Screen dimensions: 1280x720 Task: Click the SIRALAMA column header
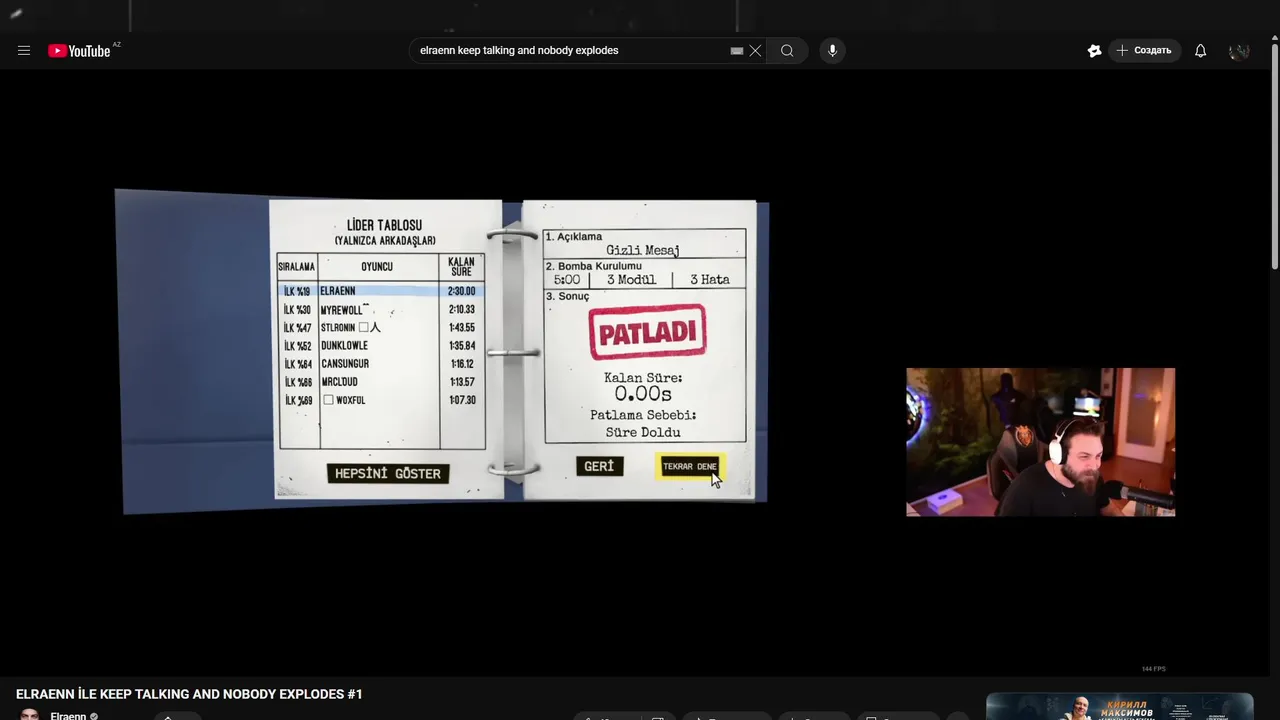(x=297, y=267)
